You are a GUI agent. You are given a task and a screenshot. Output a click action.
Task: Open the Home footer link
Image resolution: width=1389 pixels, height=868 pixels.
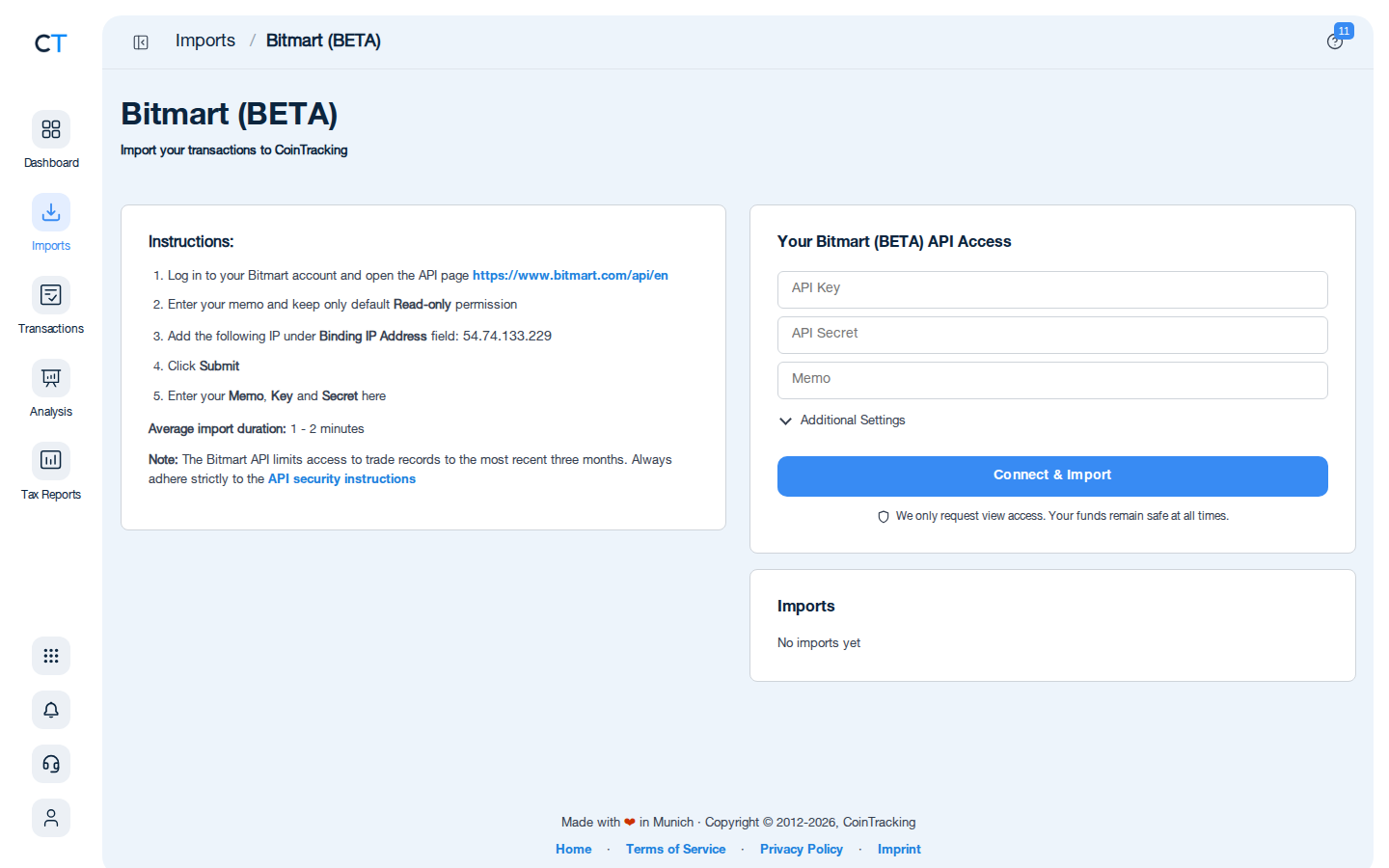[x=574, y=849]
